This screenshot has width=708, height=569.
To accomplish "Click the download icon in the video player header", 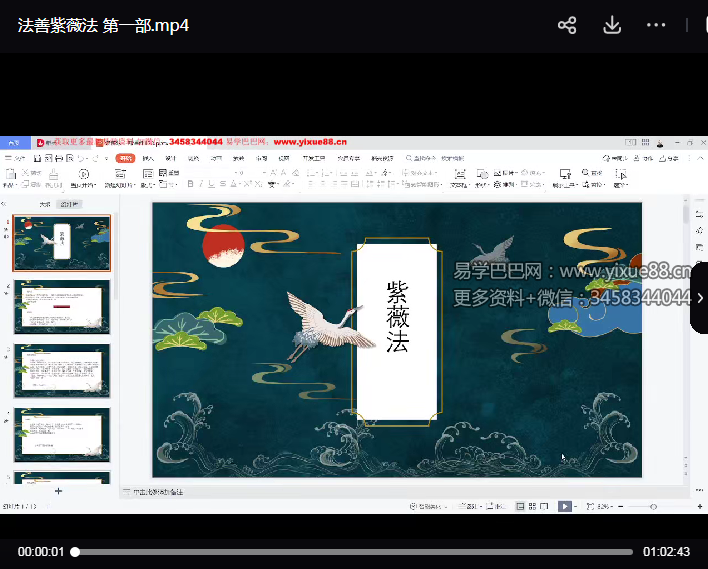I will click(612, 25).
